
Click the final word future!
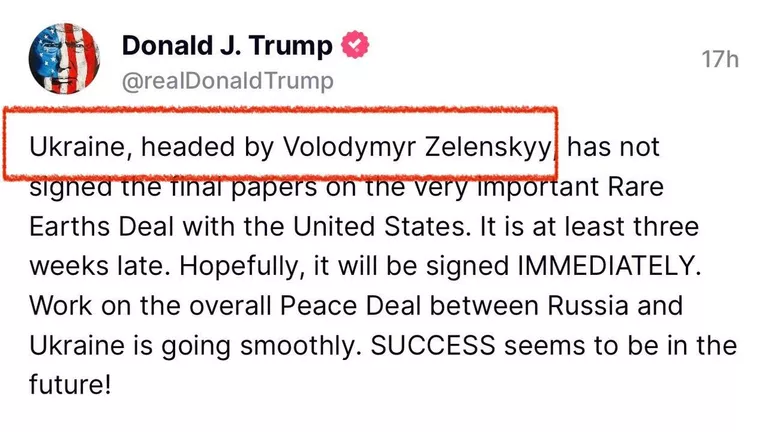tap(71, 383)
